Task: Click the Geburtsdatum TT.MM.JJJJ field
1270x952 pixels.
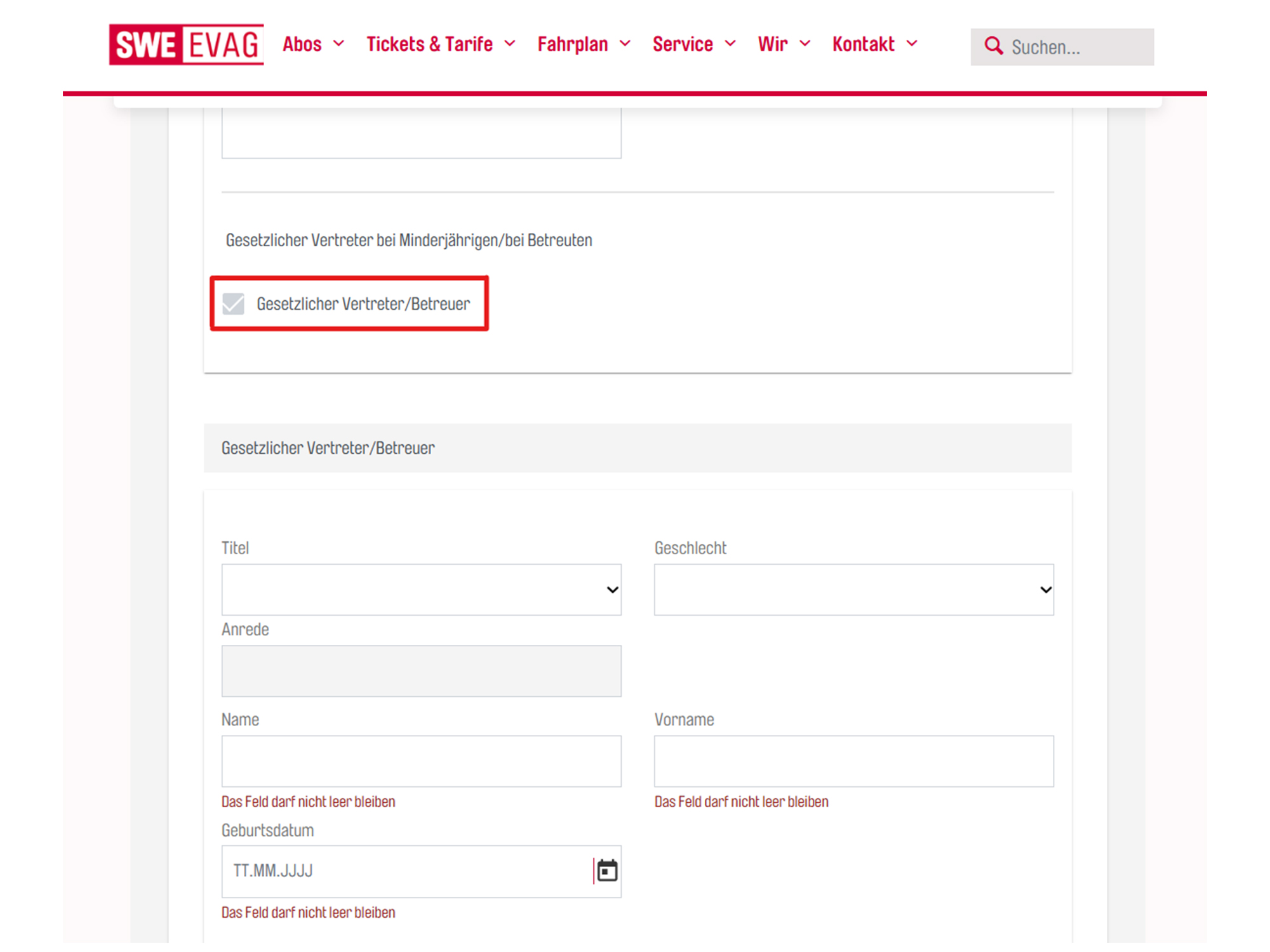Action: click(x=394, y=871)
